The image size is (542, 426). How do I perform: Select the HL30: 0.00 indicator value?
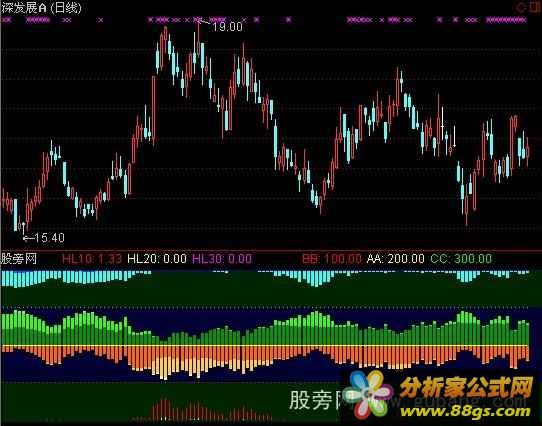coord(222,259)
